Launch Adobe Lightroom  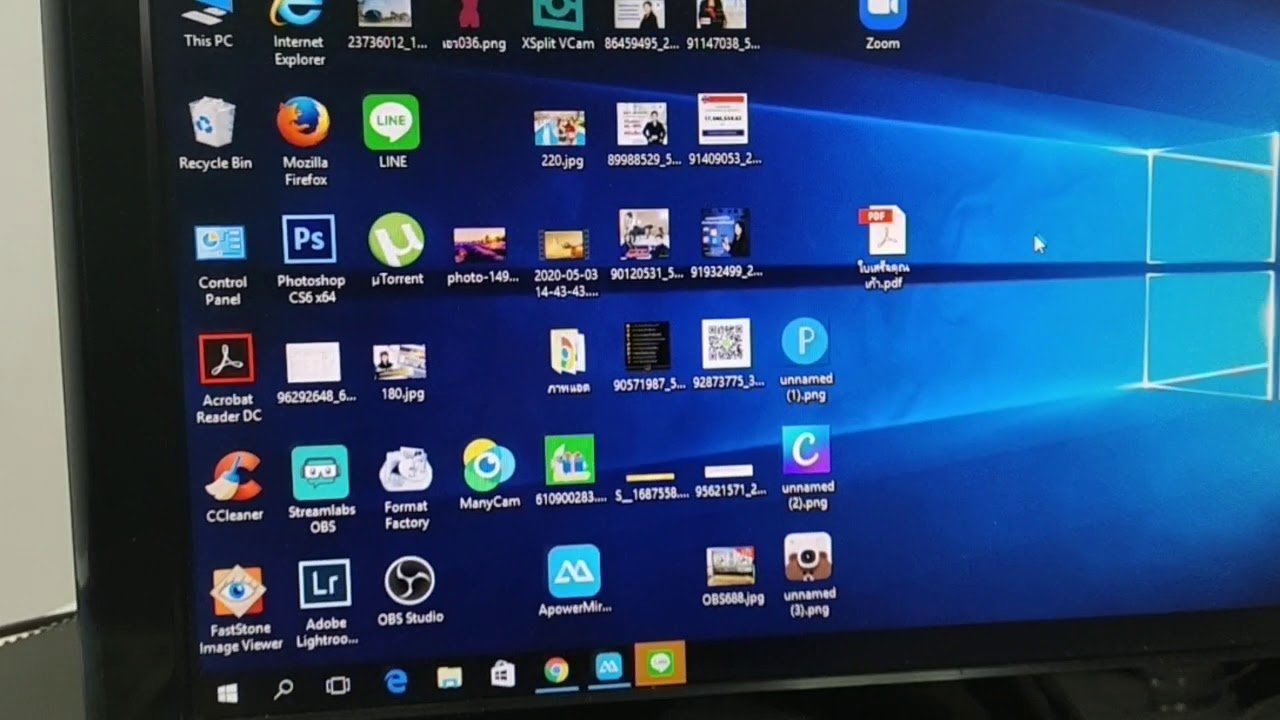(326, 603)
